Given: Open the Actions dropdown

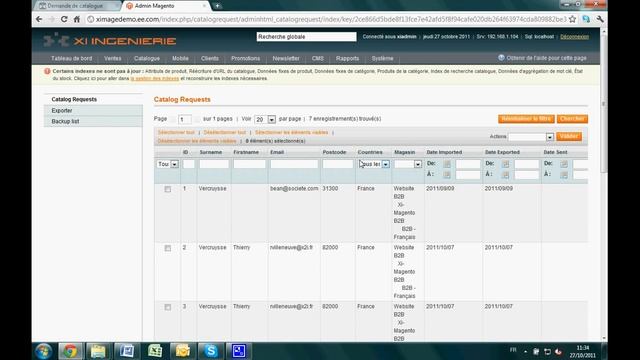Looking at the screenshot, I should click(531, 137).
